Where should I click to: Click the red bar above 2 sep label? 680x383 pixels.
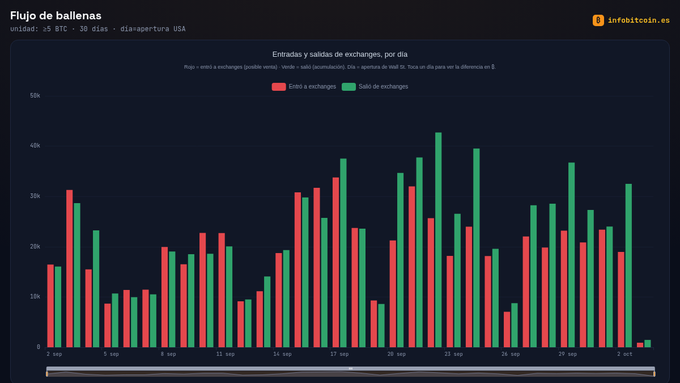[x=50, y=306]
